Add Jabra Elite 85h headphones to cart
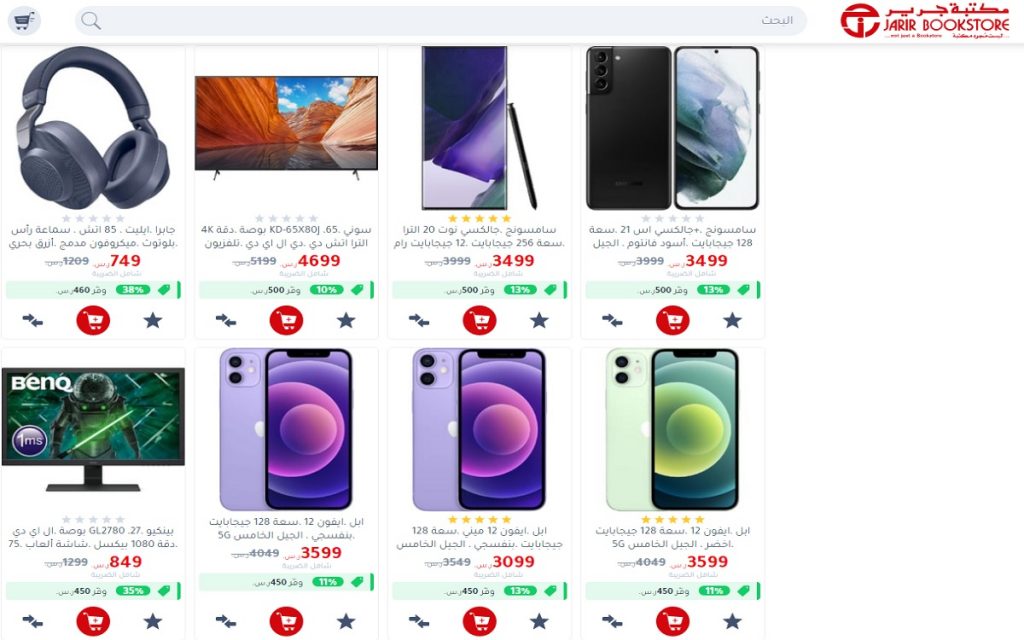1024x640 pixels. coord(93,320)
